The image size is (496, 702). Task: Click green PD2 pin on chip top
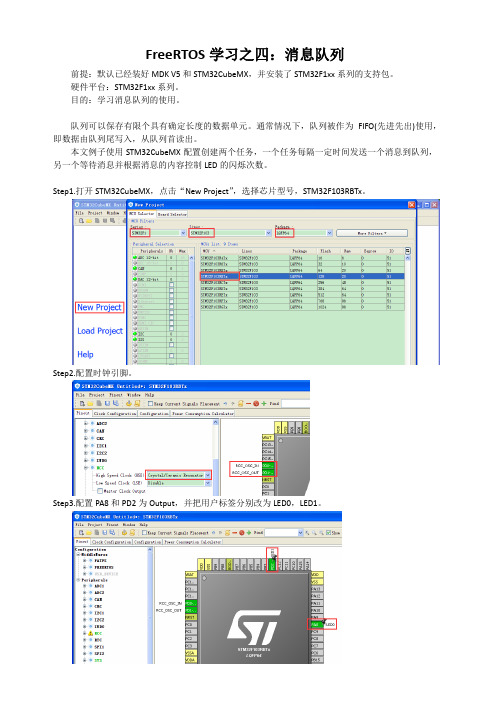tap(272, 564)
